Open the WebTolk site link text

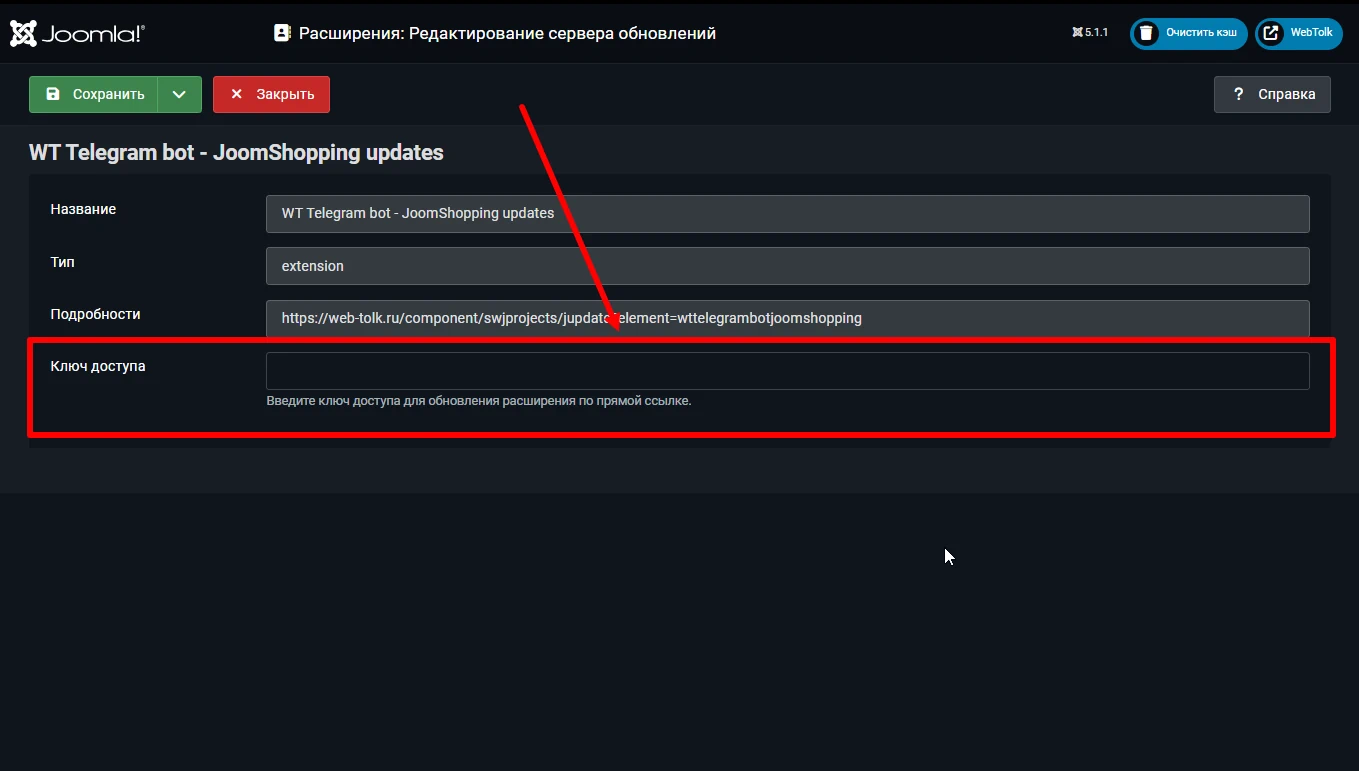tap(1311, 33)
